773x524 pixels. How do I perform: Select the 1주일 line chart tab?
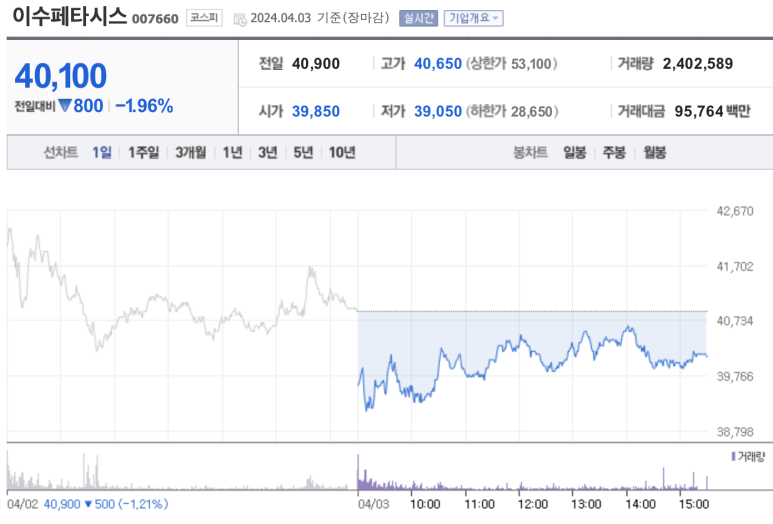point(143,152)
